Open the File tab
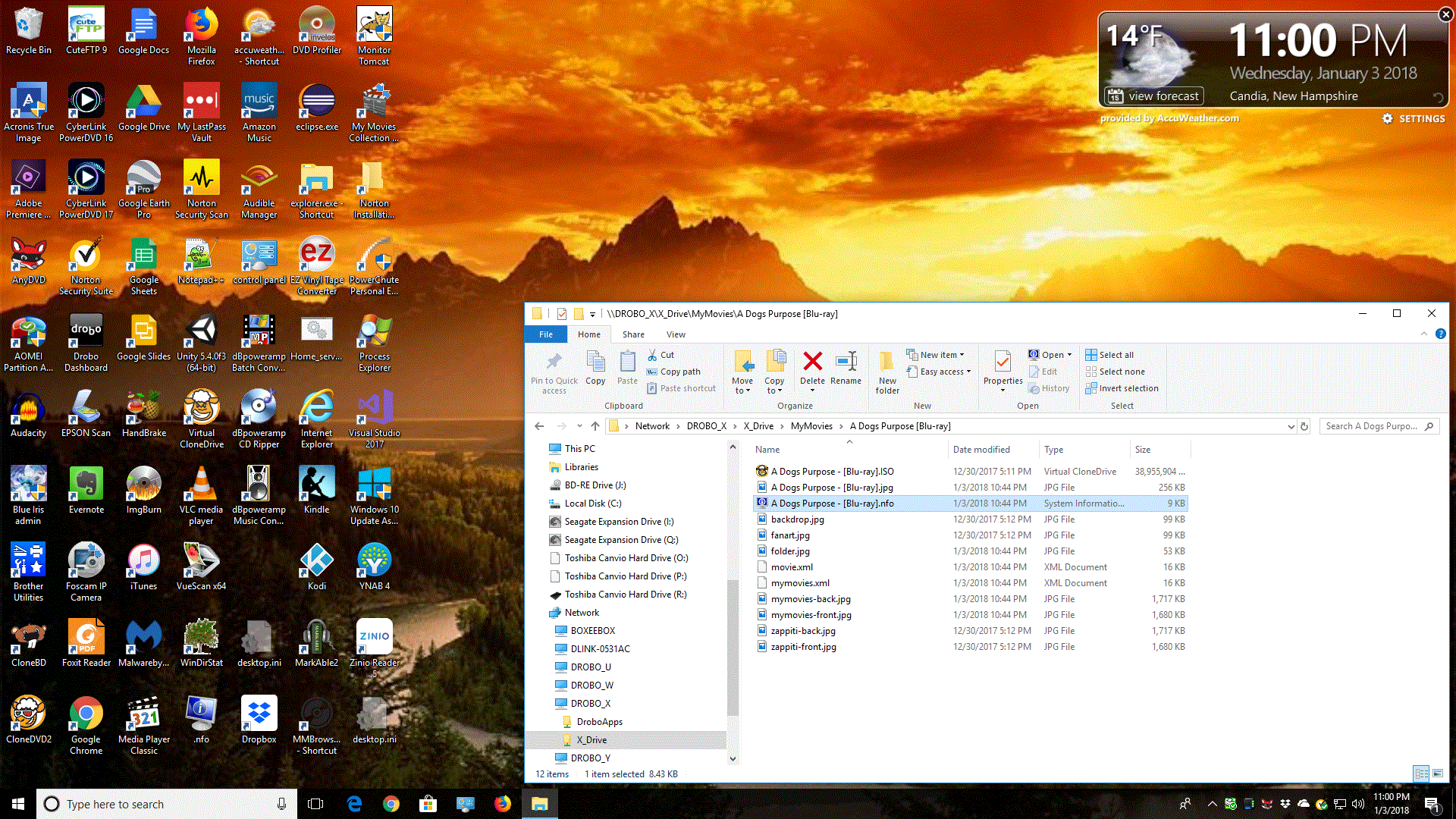 coord(546,334)
